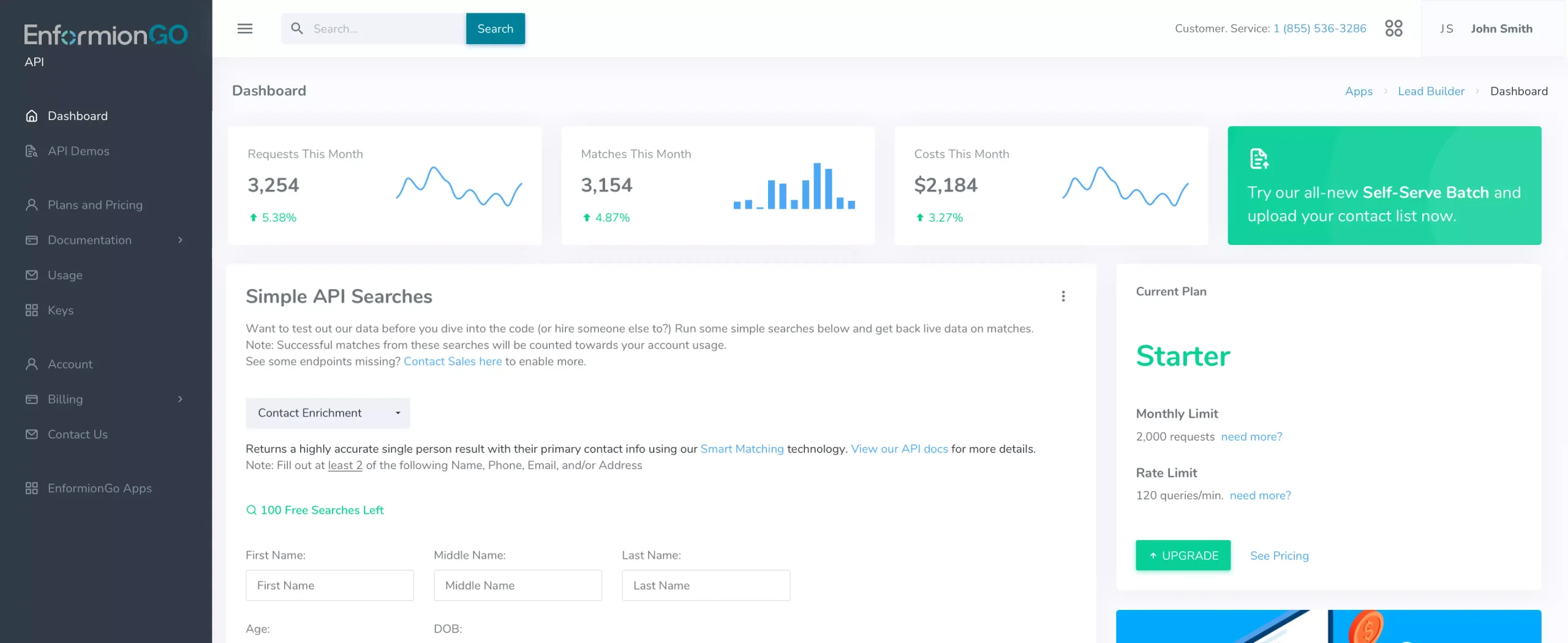Open the Smart Matching link

point(742,449)
